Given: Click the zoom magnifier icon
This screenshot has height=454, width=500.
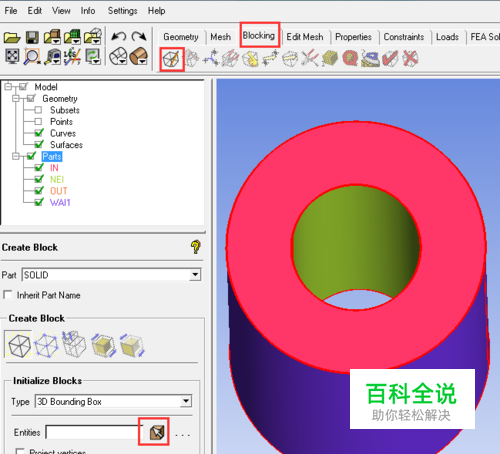Looking at the screenshot, I should click(32, 57).
